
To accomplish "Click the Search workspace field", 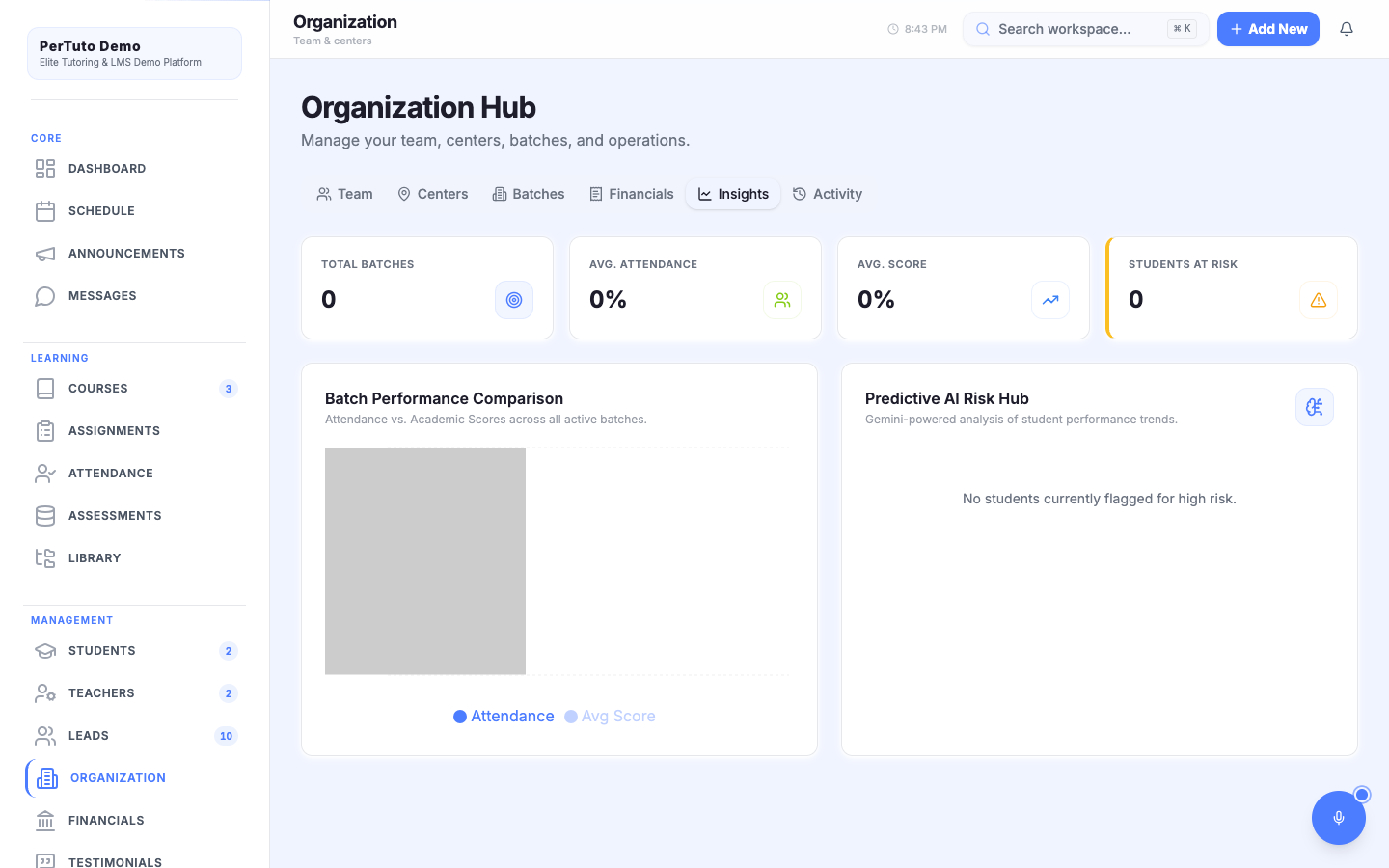I will click(x=1085, y=29).
